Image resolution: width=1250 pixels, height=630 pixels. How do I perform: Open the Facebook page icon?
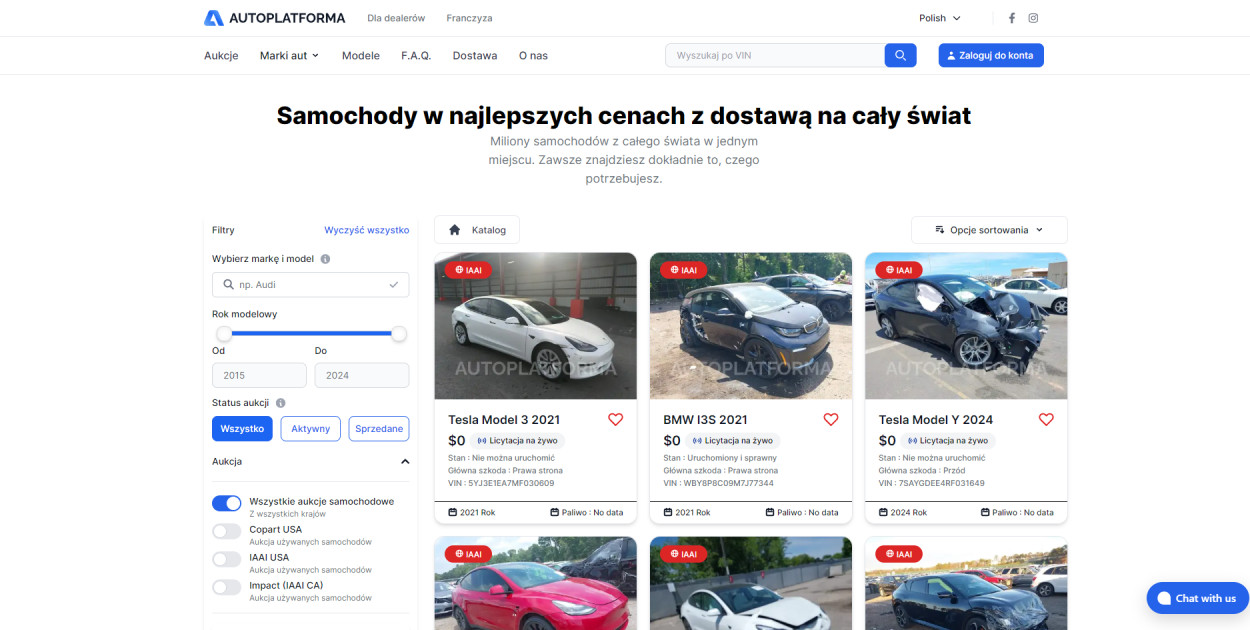coord(1012,18)
